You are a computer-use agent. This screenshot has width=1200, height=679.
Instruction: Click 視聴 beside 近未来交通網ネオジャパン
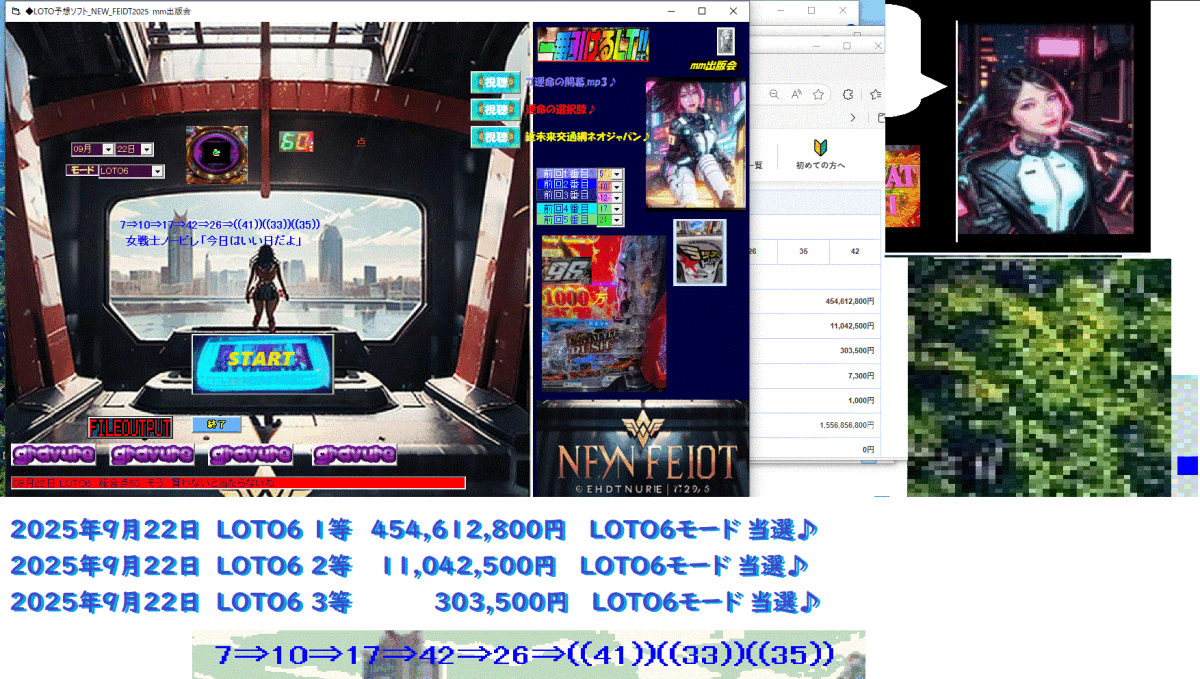click(x=495, y=136)
